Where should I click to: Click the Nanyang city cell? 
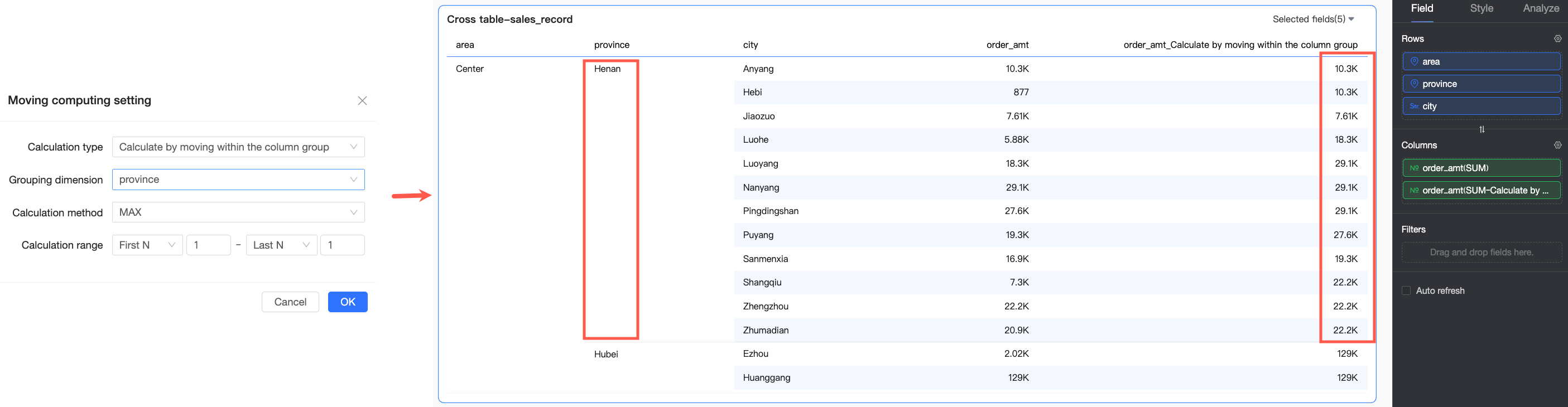coord(761,187)
